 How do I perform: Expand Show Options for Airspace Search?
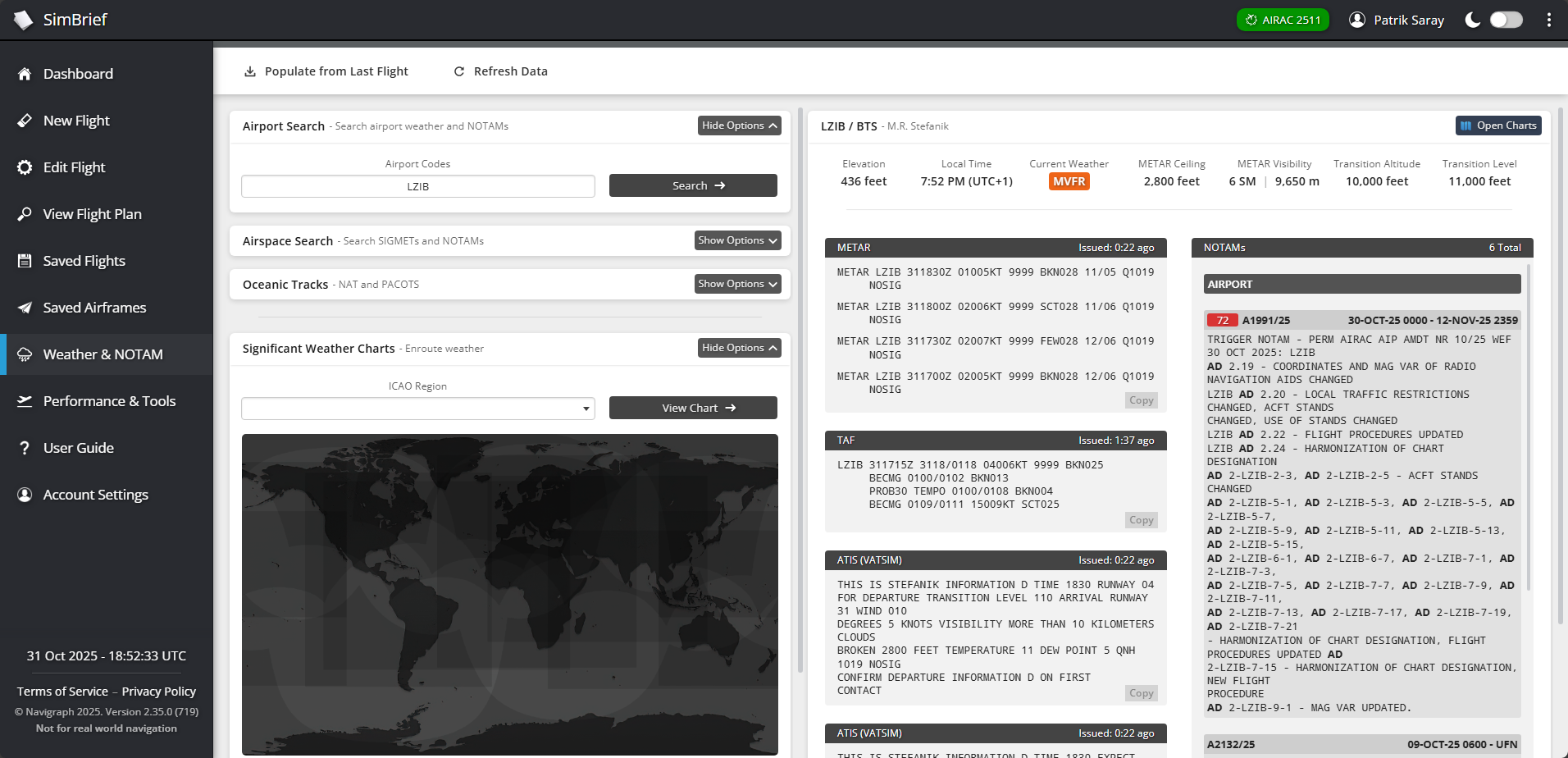pos(736,240)
